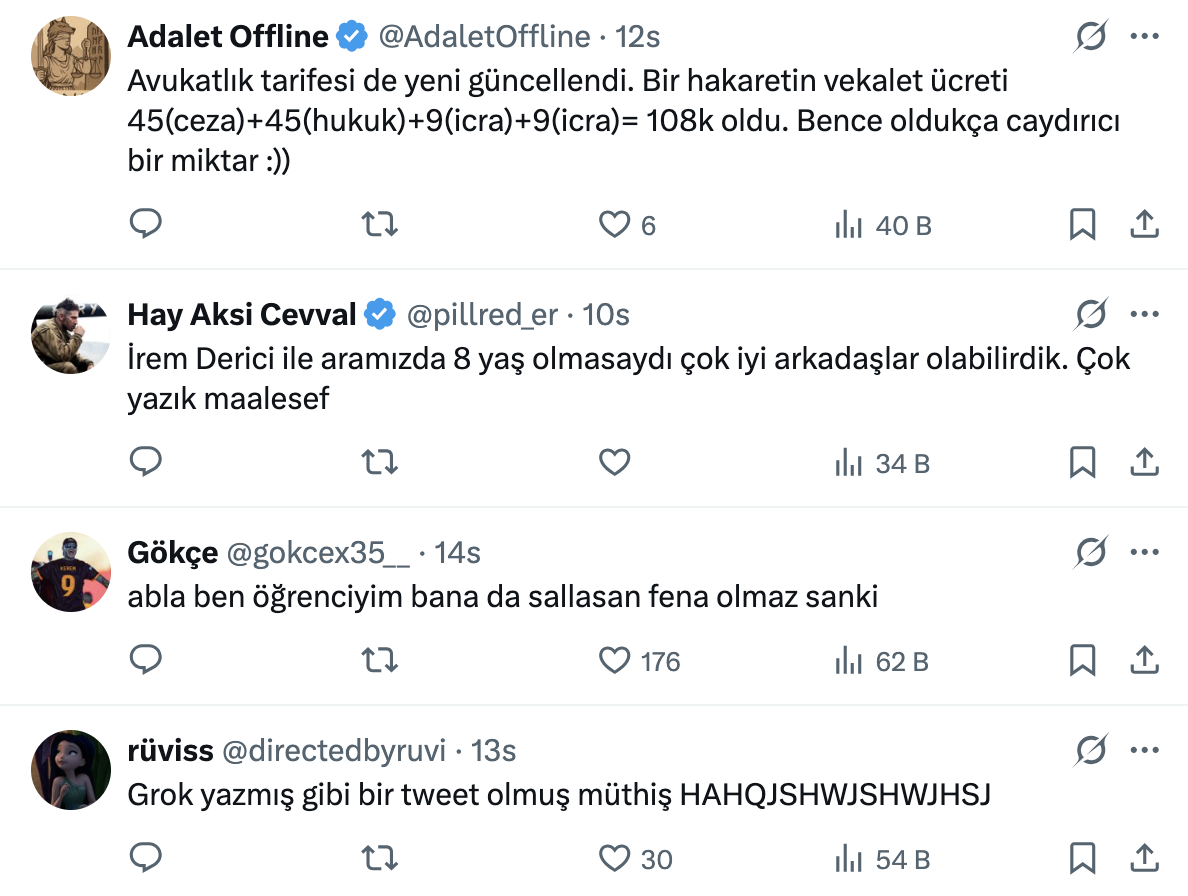1188x896 pixels.
Task: Bookmark rüviss's tweet mentioning Grok
Action: pos(1081,858)
